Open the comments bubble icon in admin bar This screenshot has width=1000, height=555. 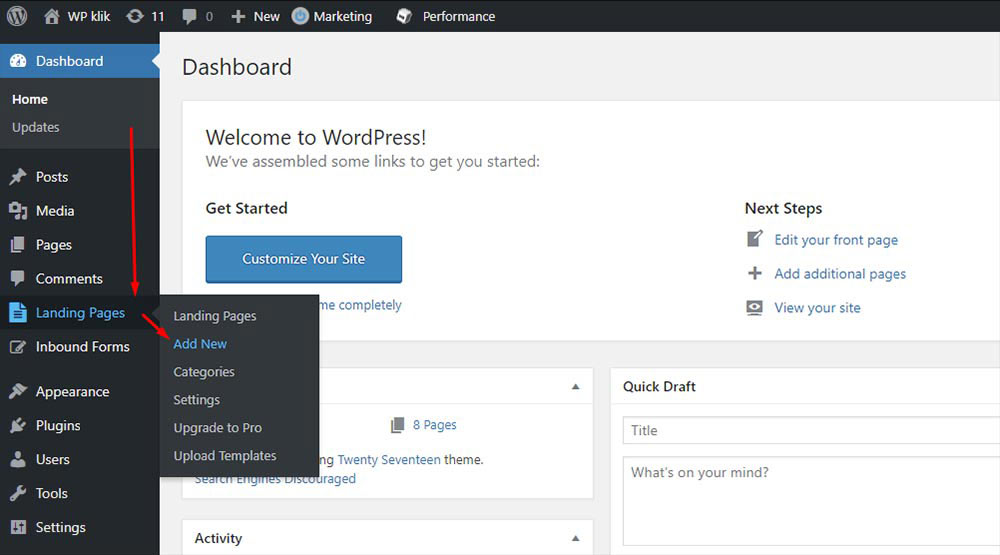pos(189,17)
